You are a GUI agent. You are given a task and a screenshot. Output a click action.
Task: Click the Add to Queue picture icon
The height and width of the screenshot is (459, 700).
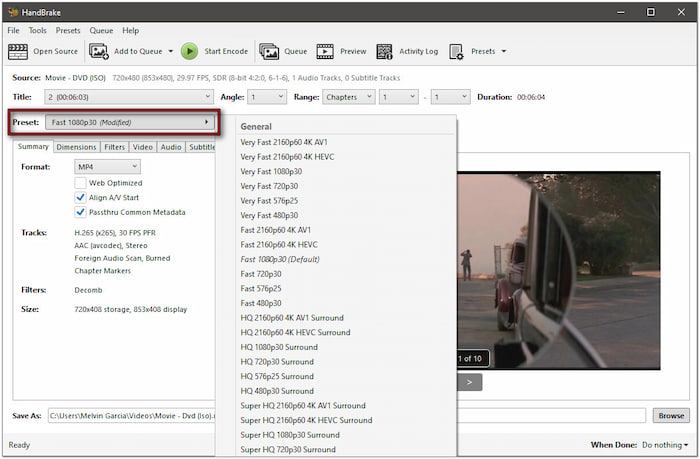pos(99,51)
